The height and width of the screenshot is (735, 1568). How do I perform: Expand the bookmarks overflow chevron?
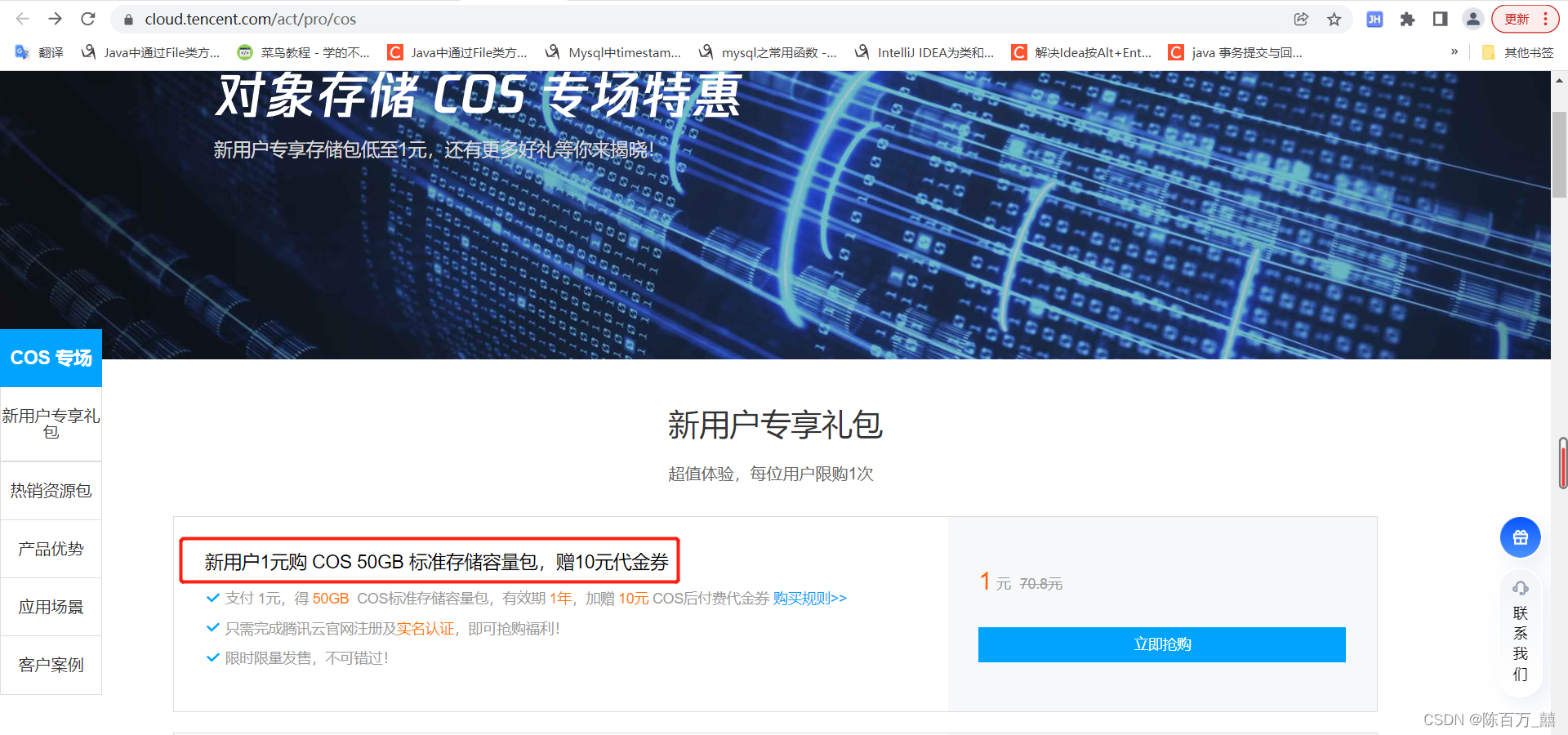pos(1454,51)
